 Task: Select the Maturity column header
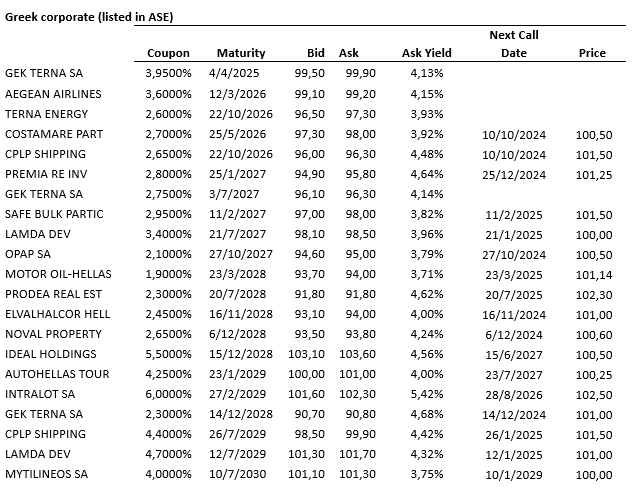241,54
